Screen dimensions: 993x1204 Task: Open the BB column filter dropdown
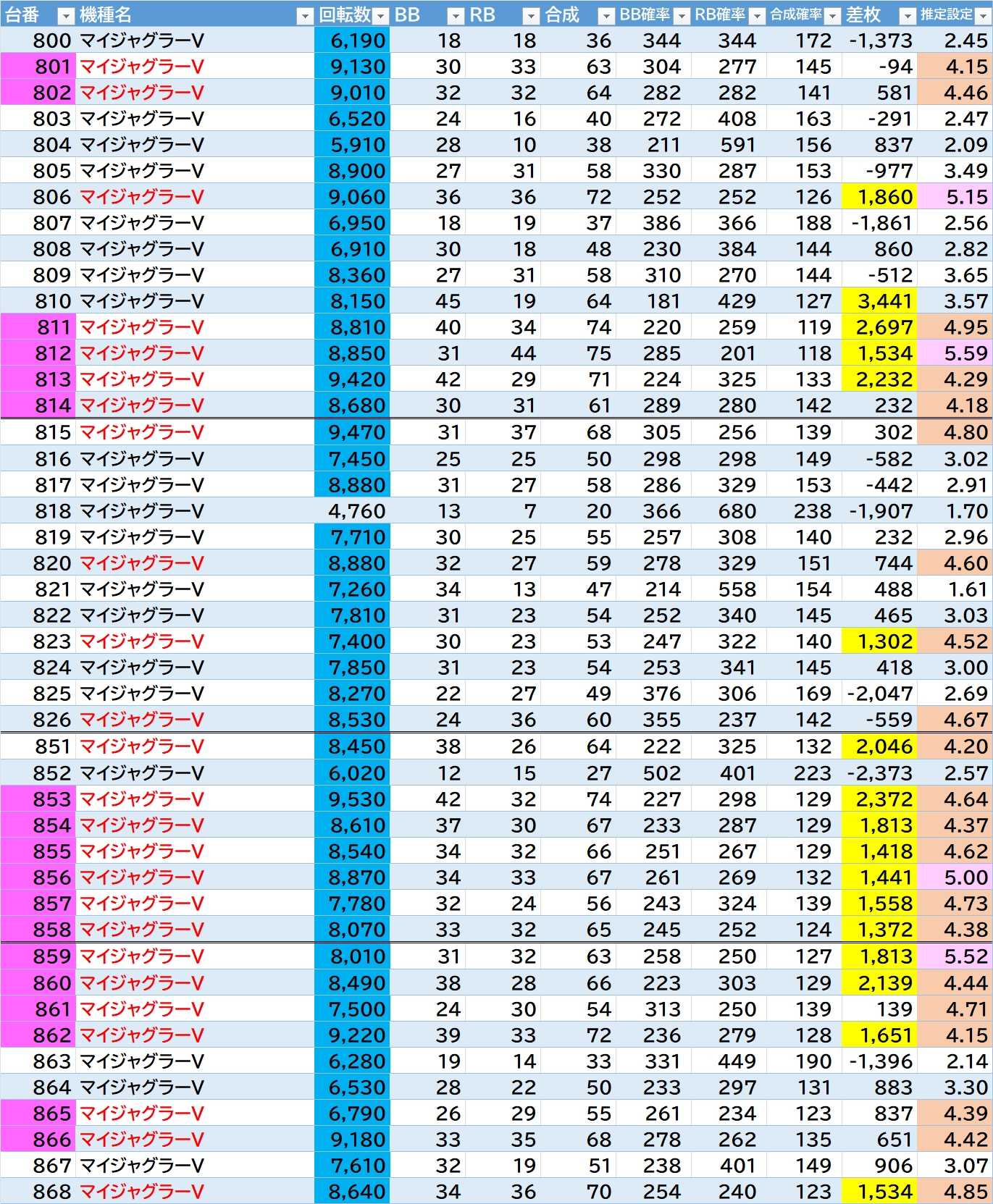click(456, 15)
